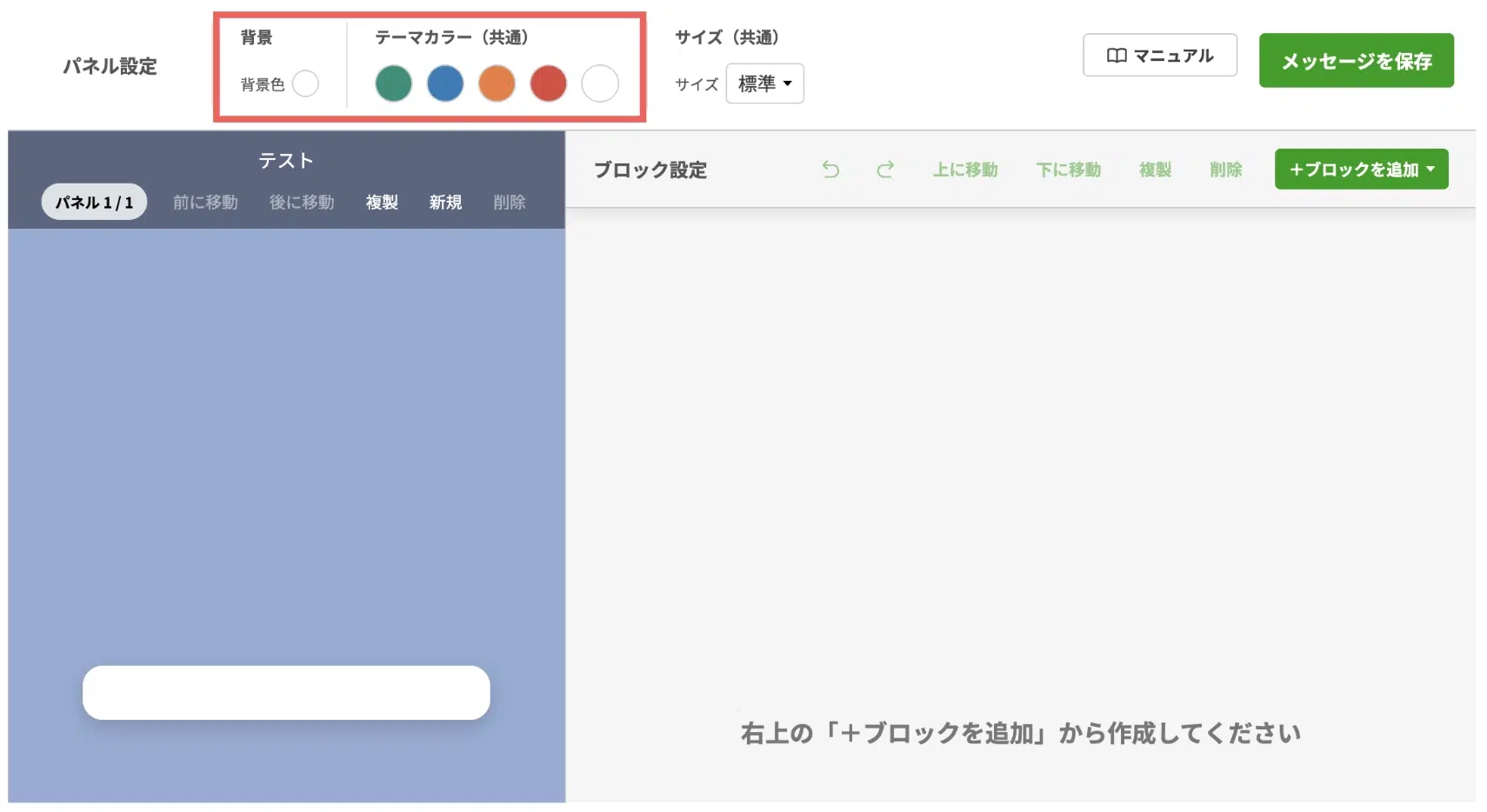Click 前に移動 in panel bar
Screen dimensions: 1487x812
205,203
